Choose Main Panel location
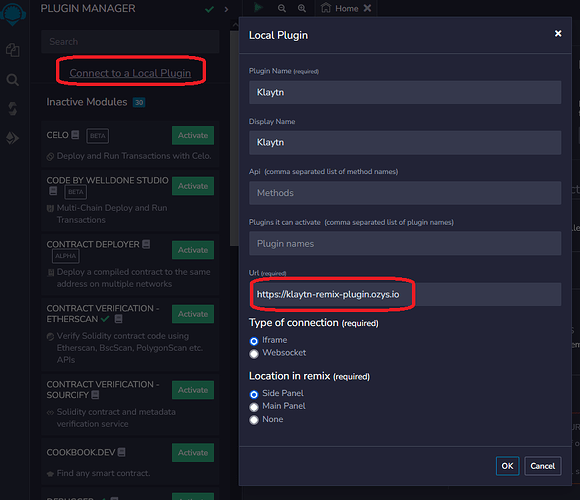The height and width of the screenshot is (500, 580). tap(254, 407)
